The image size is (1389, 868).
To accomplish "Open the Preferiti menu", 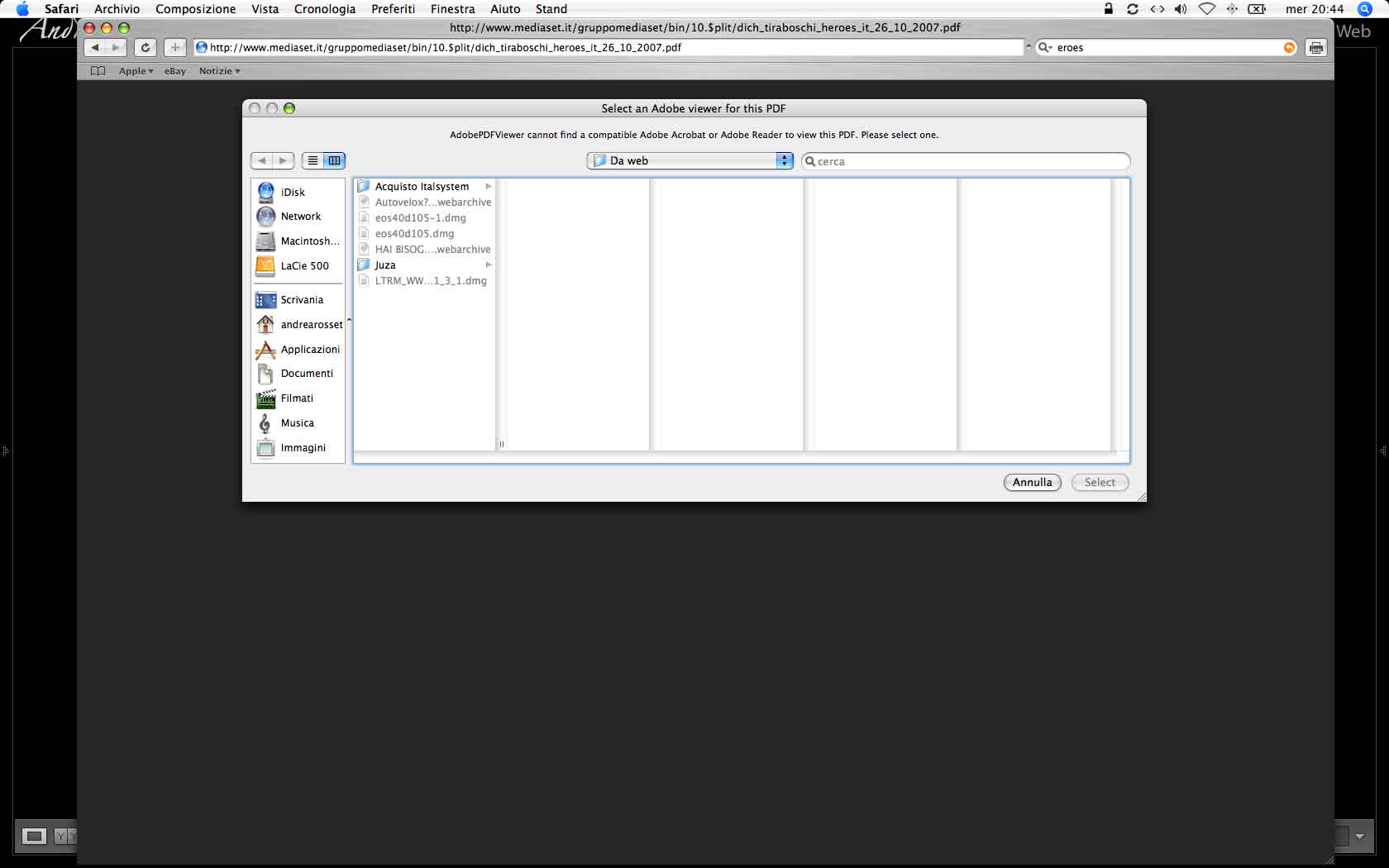I will [393, 9].
